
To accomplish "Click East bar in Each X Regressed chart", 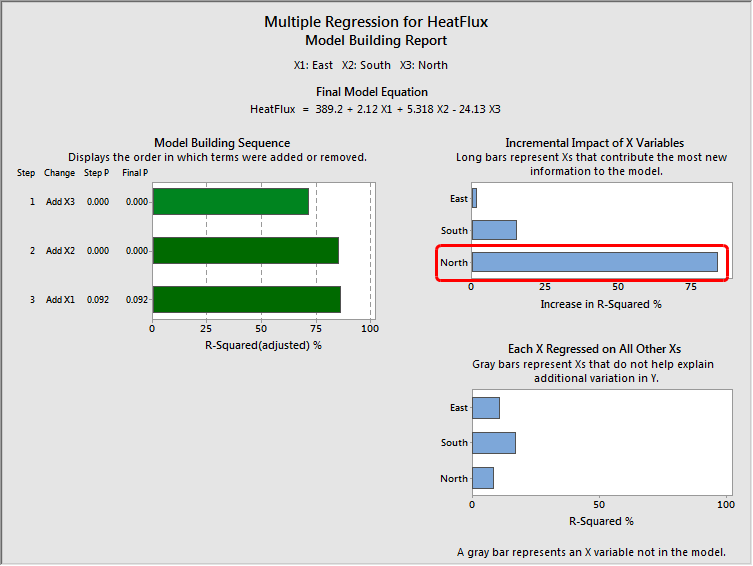I will tap(485, 408).
